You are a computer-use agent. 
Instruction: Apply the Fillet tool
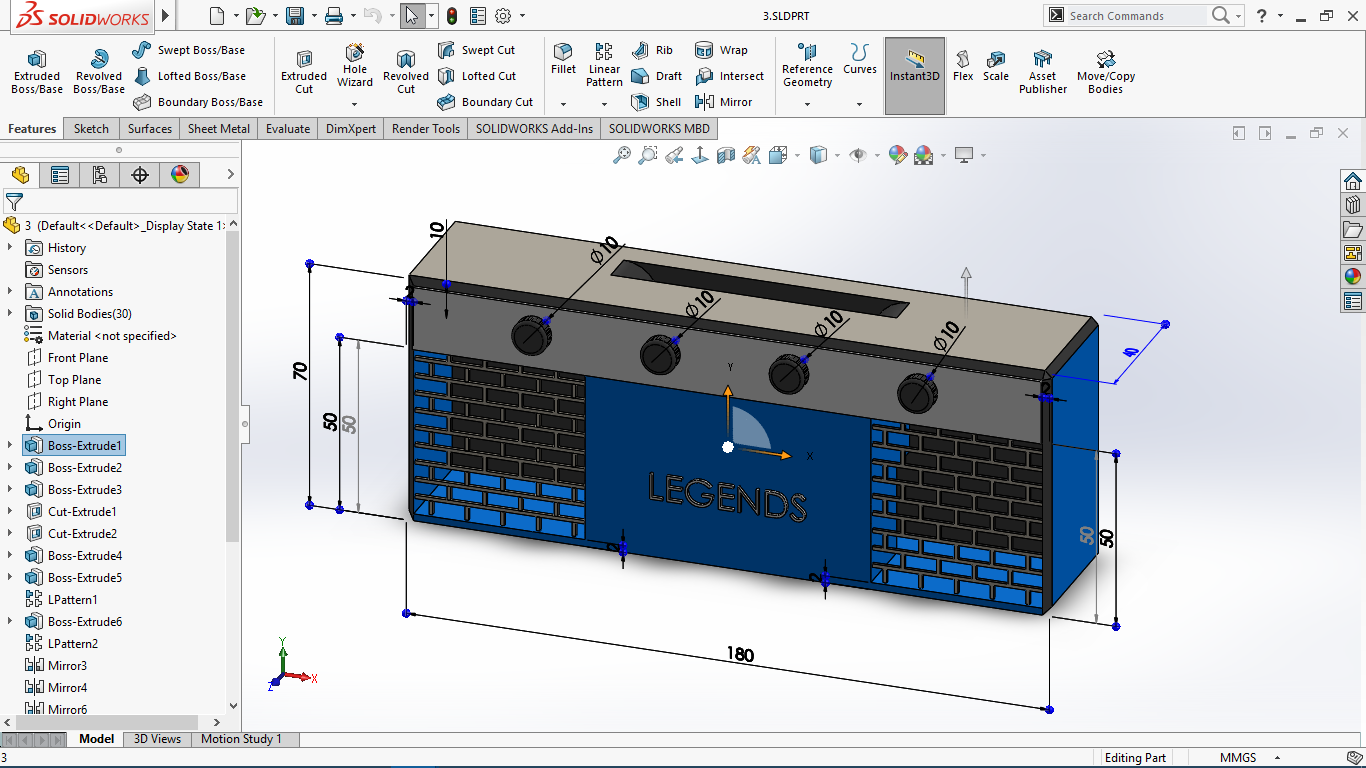coord(563,59)
